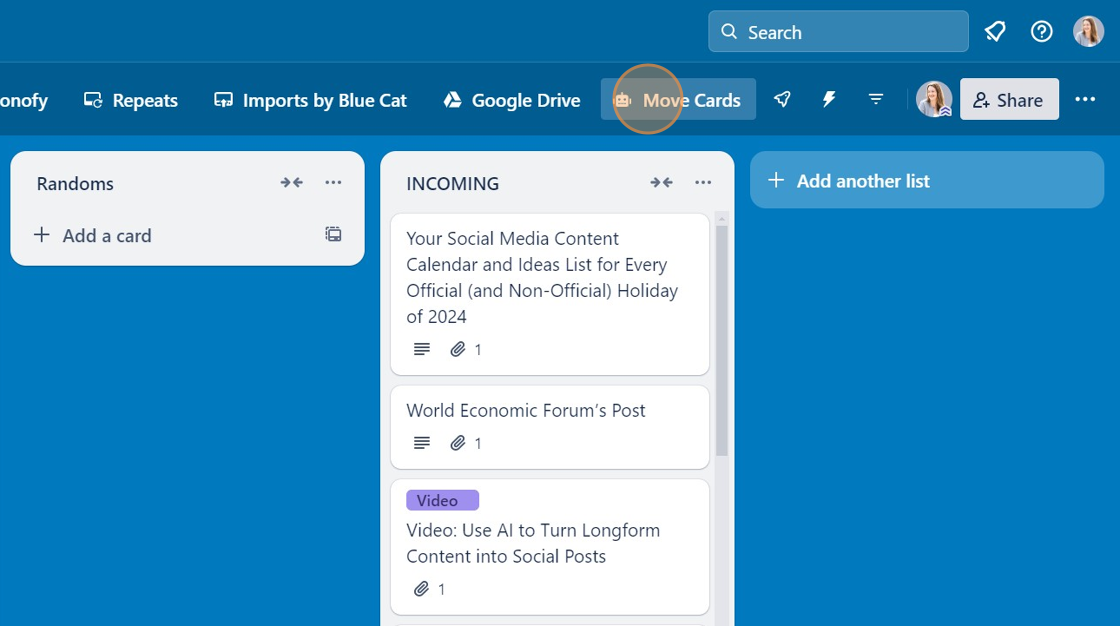
Task: Collapse the INCOMING list
Action: pos(661,182)
